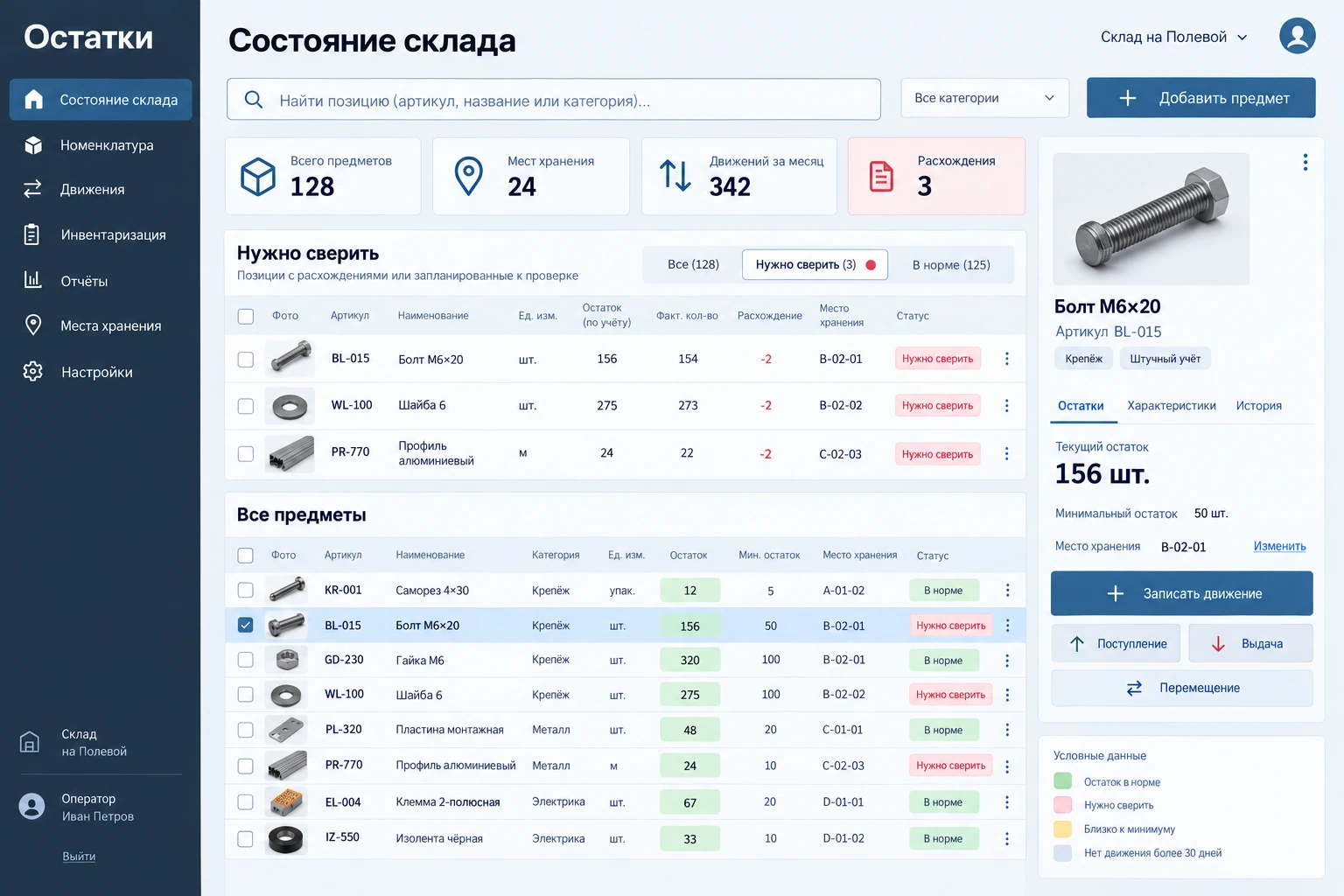Viewport: 1344px width, 896px height.
Task: Open the item detail panel options menu
Action: (x=1305, y=162)
